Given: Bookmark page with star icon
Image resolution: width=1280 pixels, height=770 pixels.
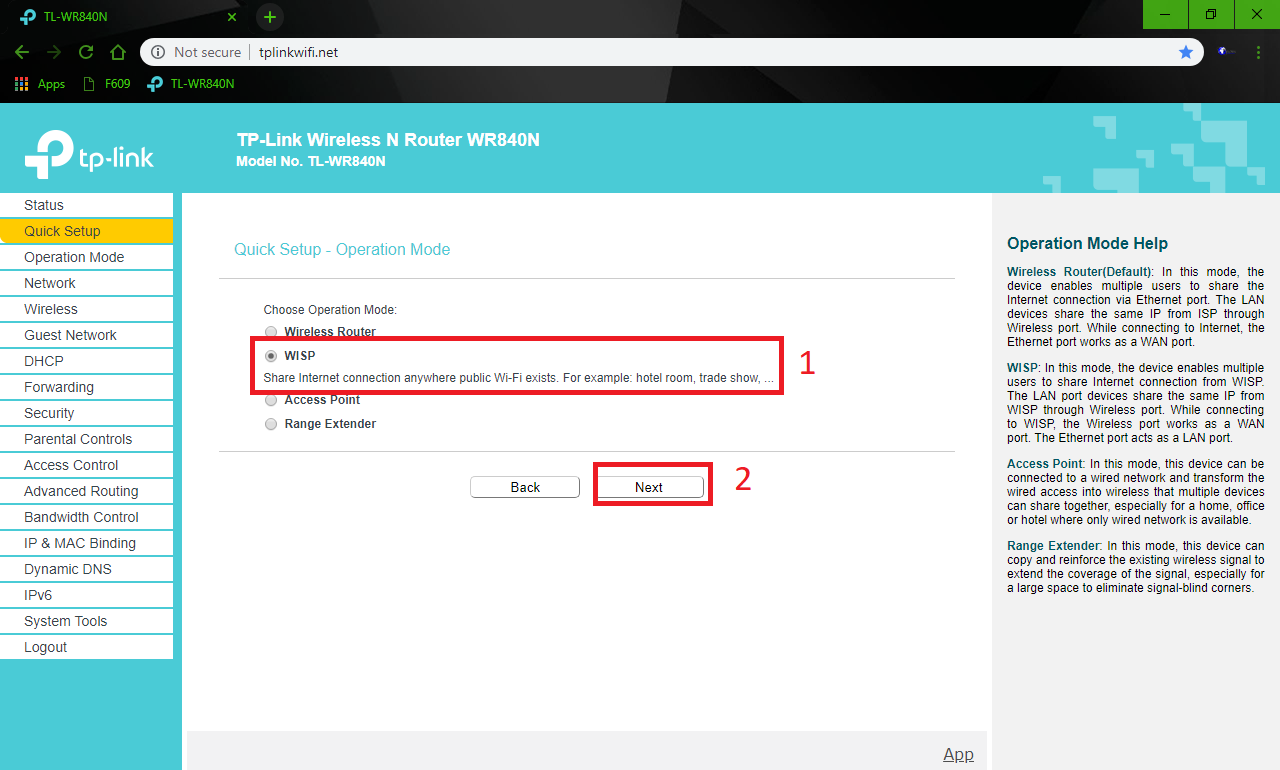Looking at the screenshot, I should 1186,52.
